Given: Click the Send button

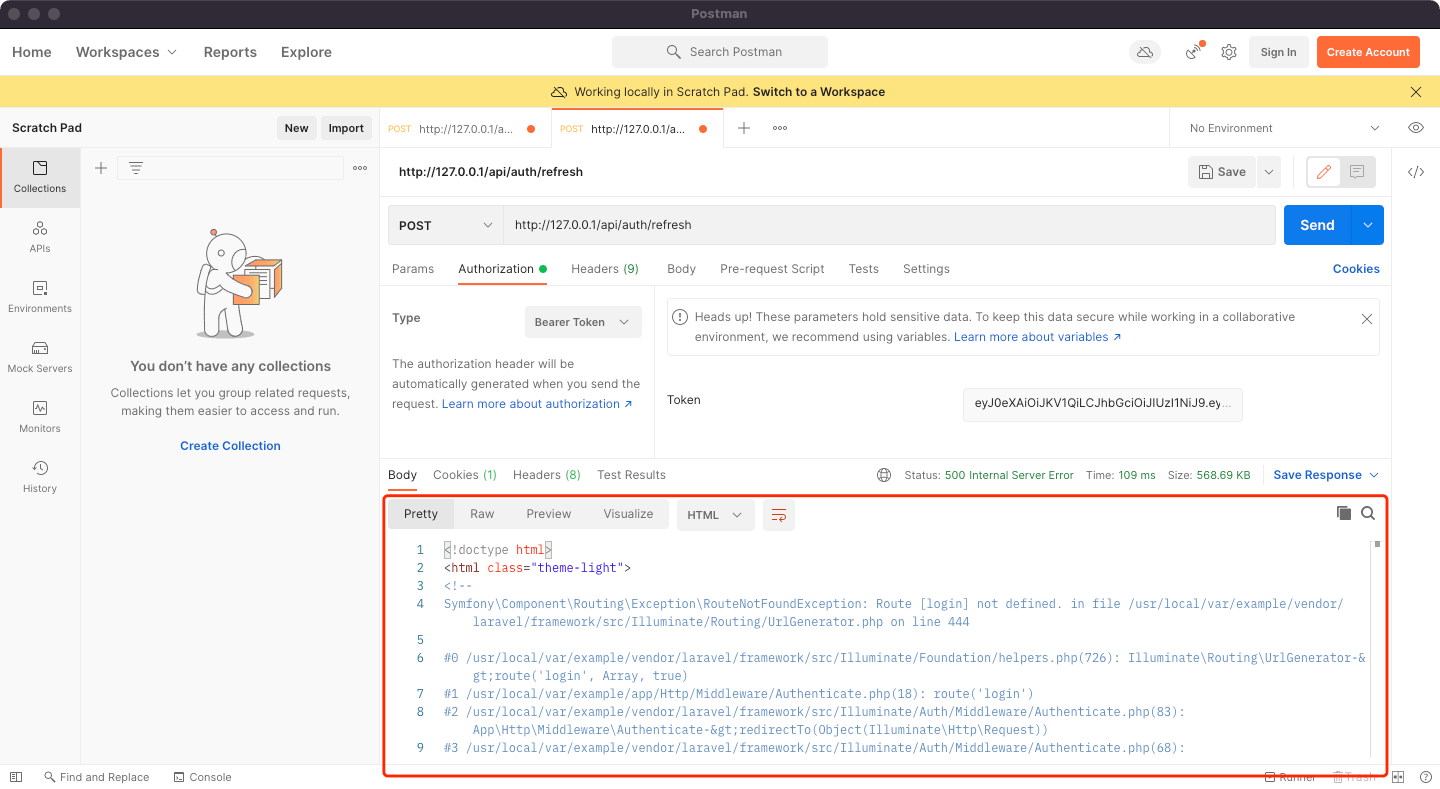Looking at the screenshot, I should [1317, 225].
